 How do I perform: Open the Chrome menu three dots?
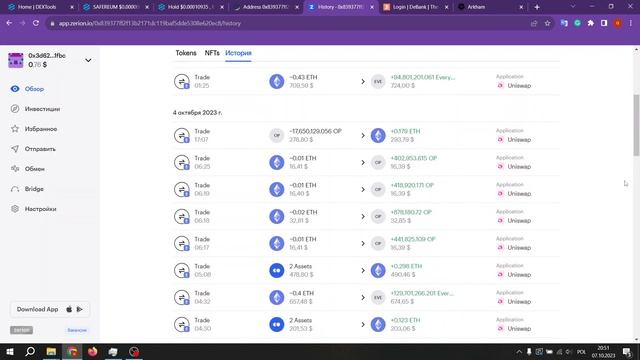631,23
